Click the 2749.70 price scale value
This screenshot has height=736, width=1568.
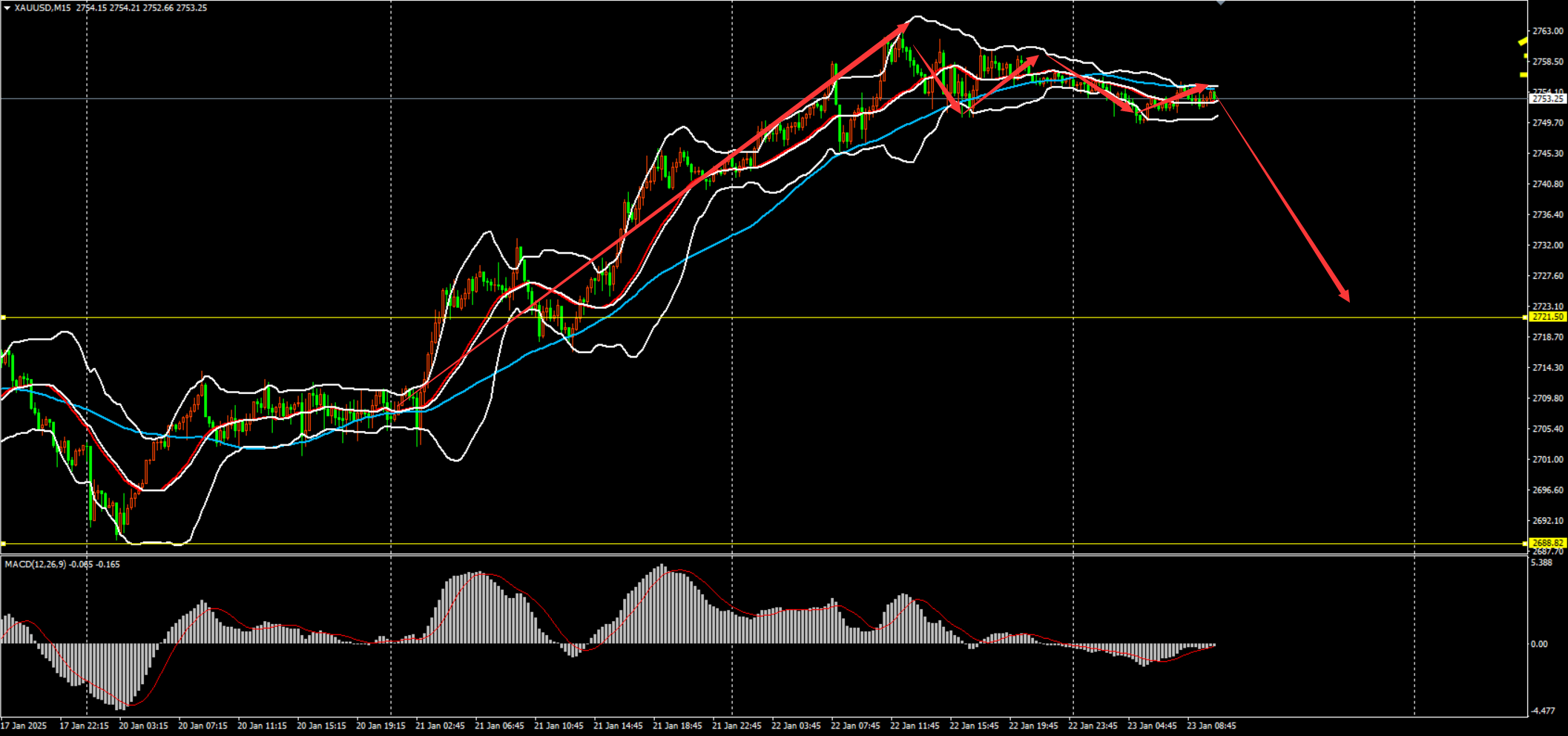pos(1548,122)
